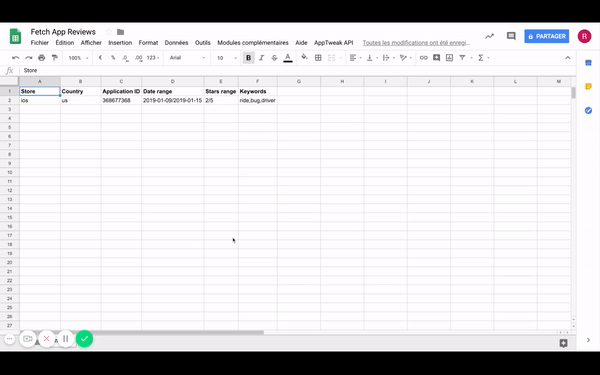
Task: Open the borders menu
Action: pyautogui.click(x=318, y=58)
